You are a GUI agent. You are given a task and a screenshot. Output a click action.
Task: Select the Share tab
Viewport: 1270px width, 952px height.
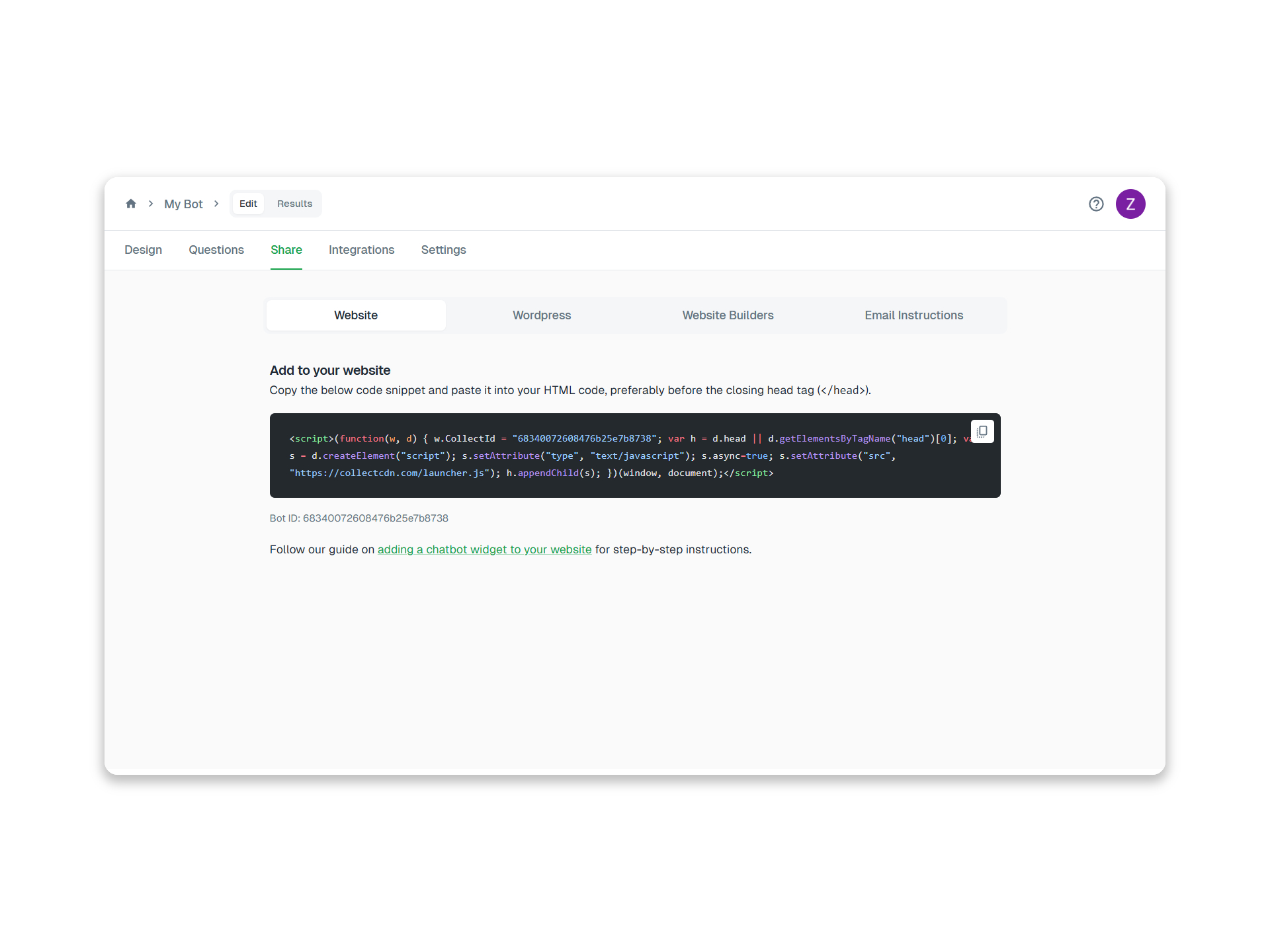point(286,250)
